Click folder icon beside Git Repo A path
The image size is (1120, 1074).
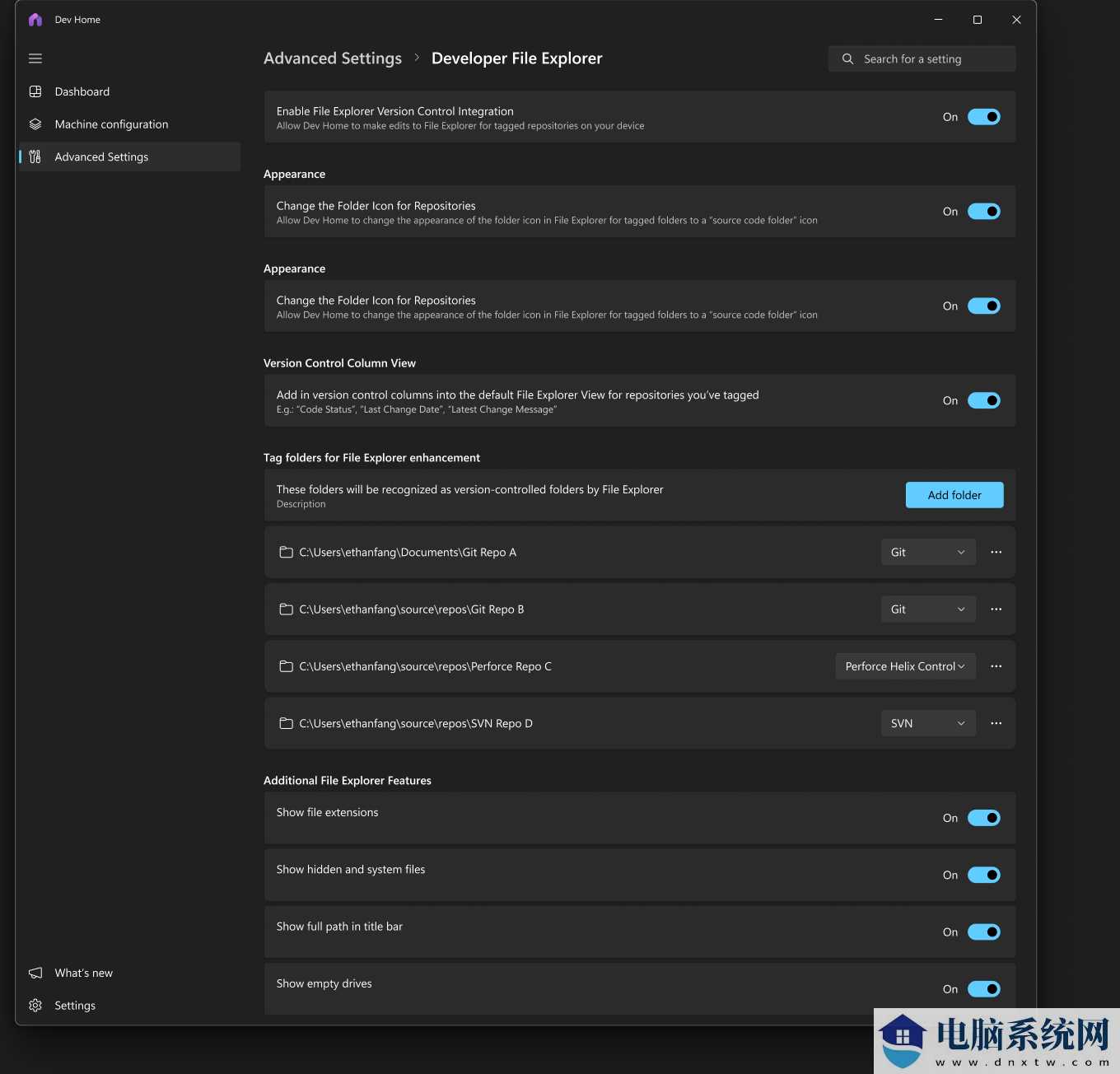[x=286, y=552]
